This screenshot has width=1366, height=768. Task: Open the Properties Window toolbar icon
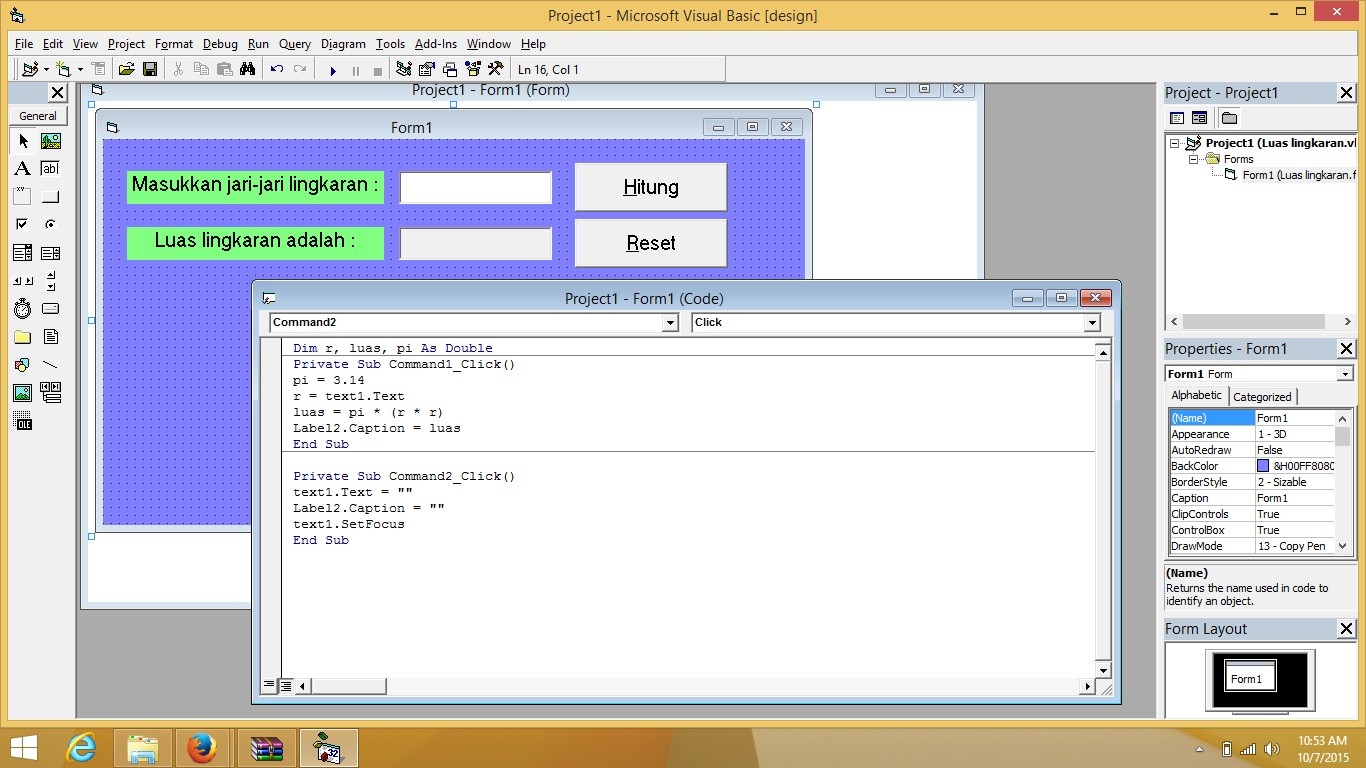(x=427, y=69)
